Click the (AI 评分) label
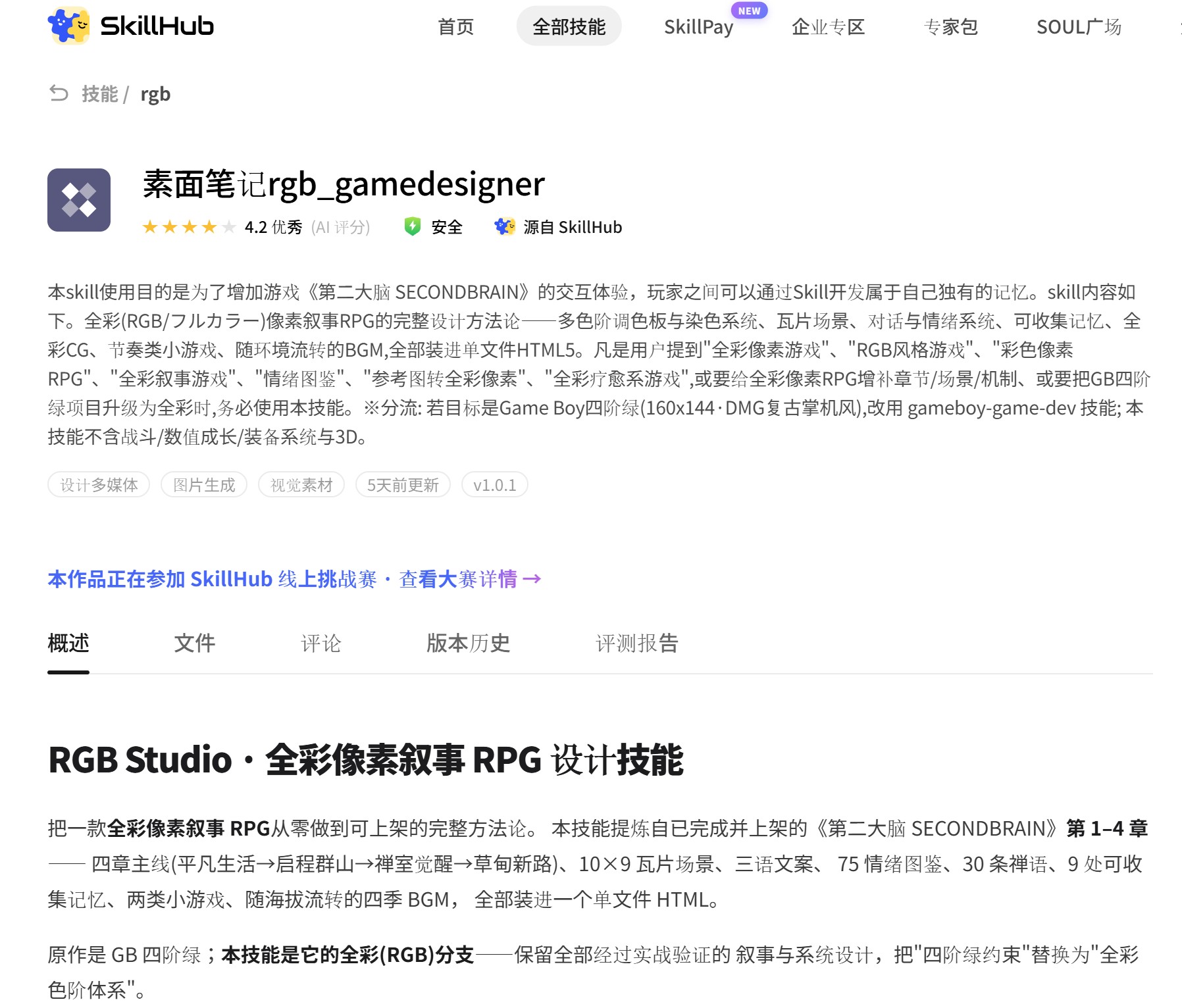Viewport: 1182px width, 1008px height. tap(340, 227)
